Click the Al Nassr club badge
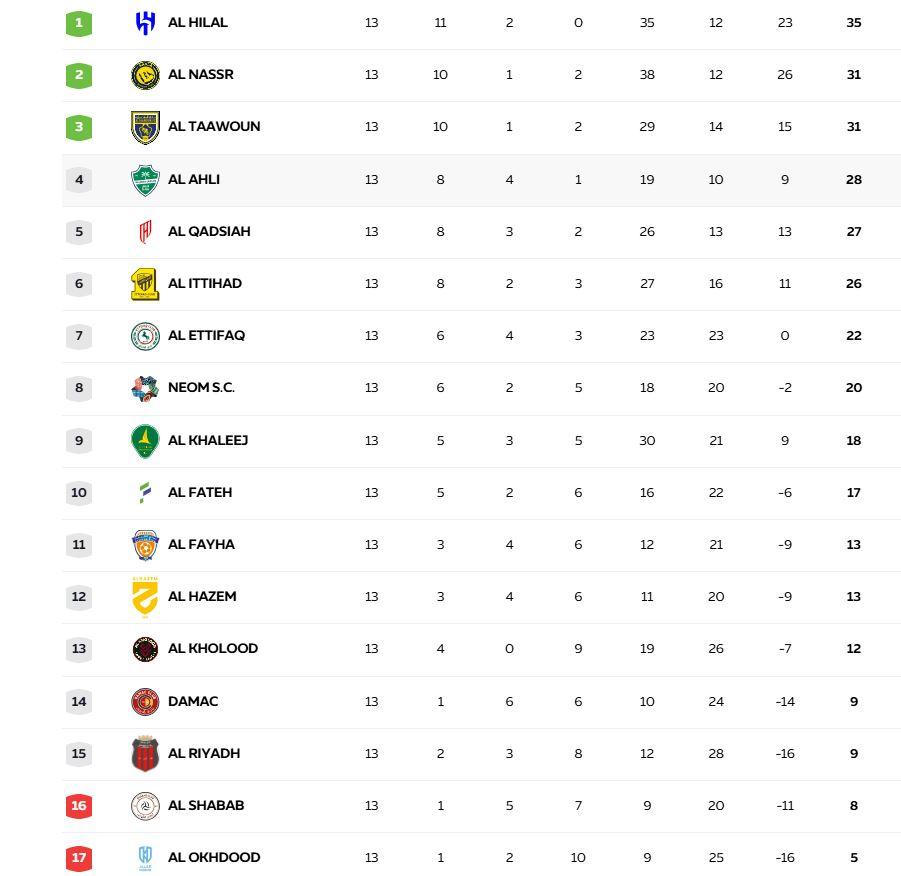Screen dimensions: 901x876 pyautogui.click(x=144, y=74)
